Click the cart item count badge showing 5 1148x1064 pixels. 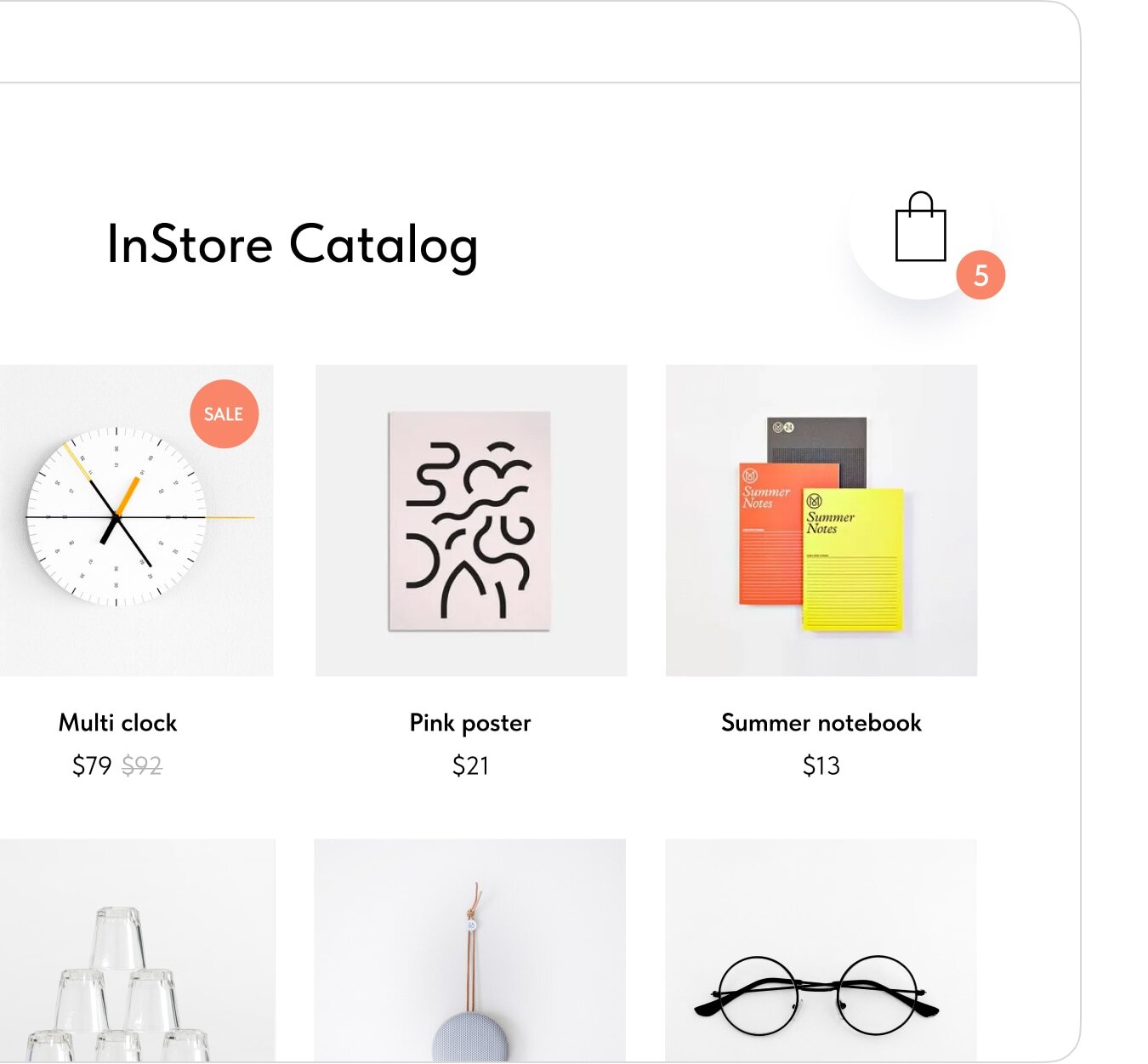[x=982, y=275]
